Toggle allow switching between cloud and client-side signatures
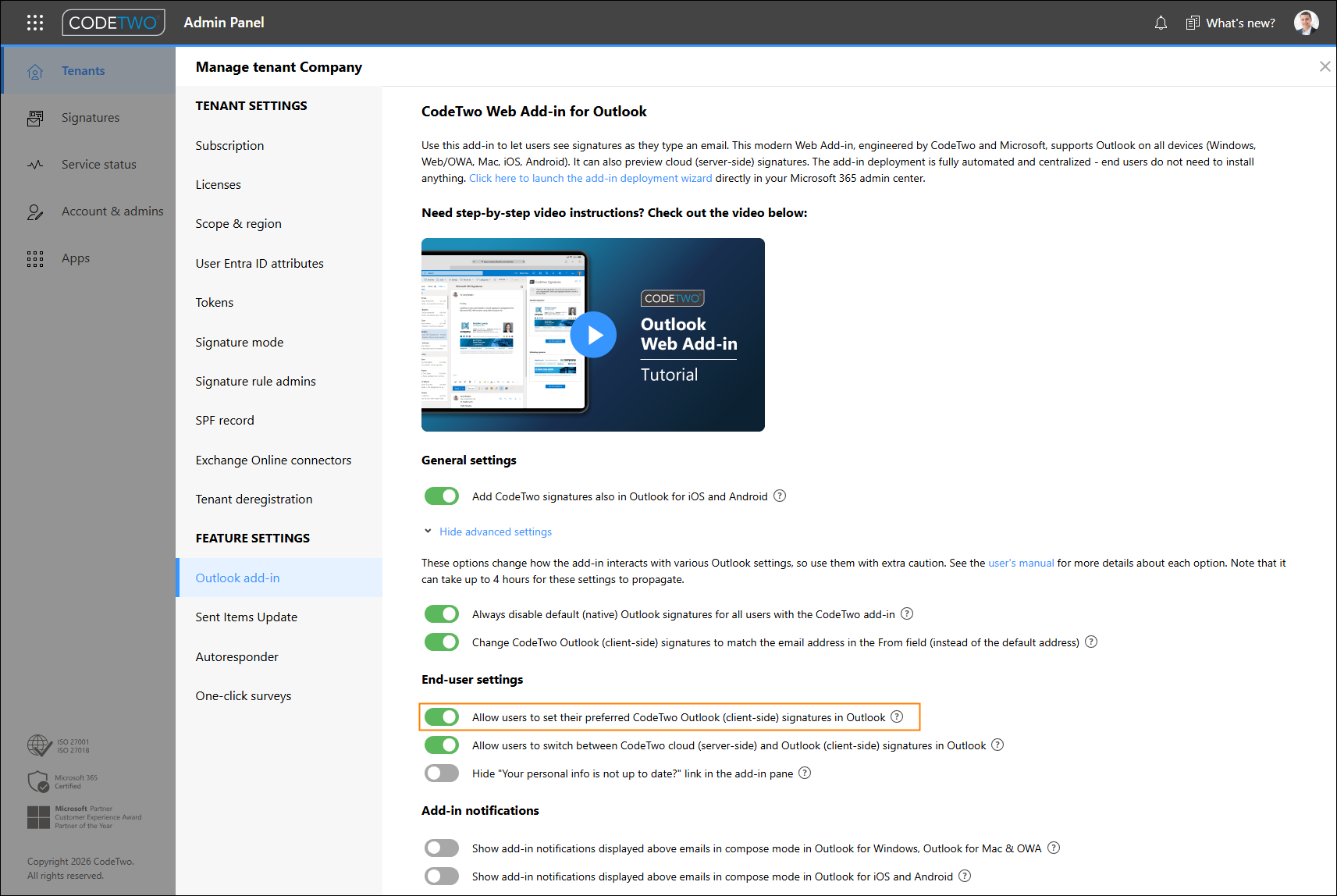This screenshot has height=896, width=1337. (442, 745)
